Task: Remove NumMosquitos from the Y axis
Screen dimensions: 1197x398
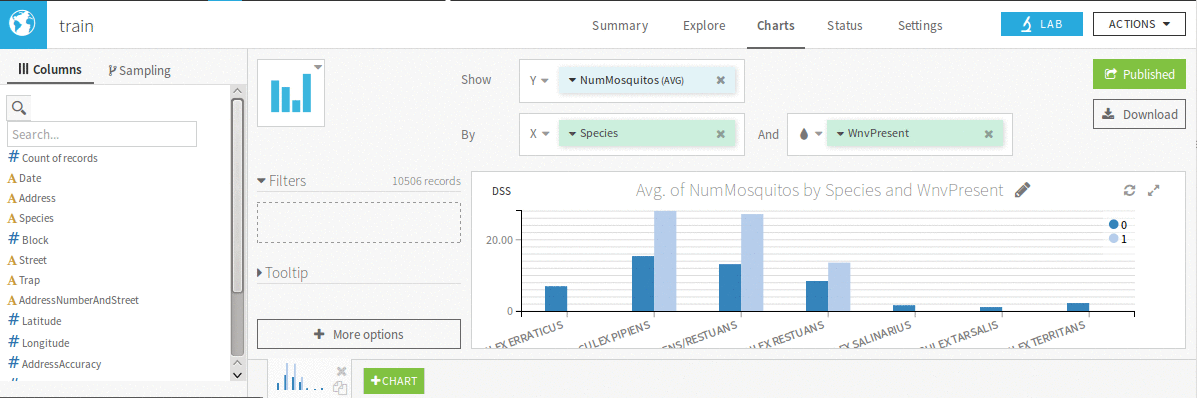Action: click(721, 80)
